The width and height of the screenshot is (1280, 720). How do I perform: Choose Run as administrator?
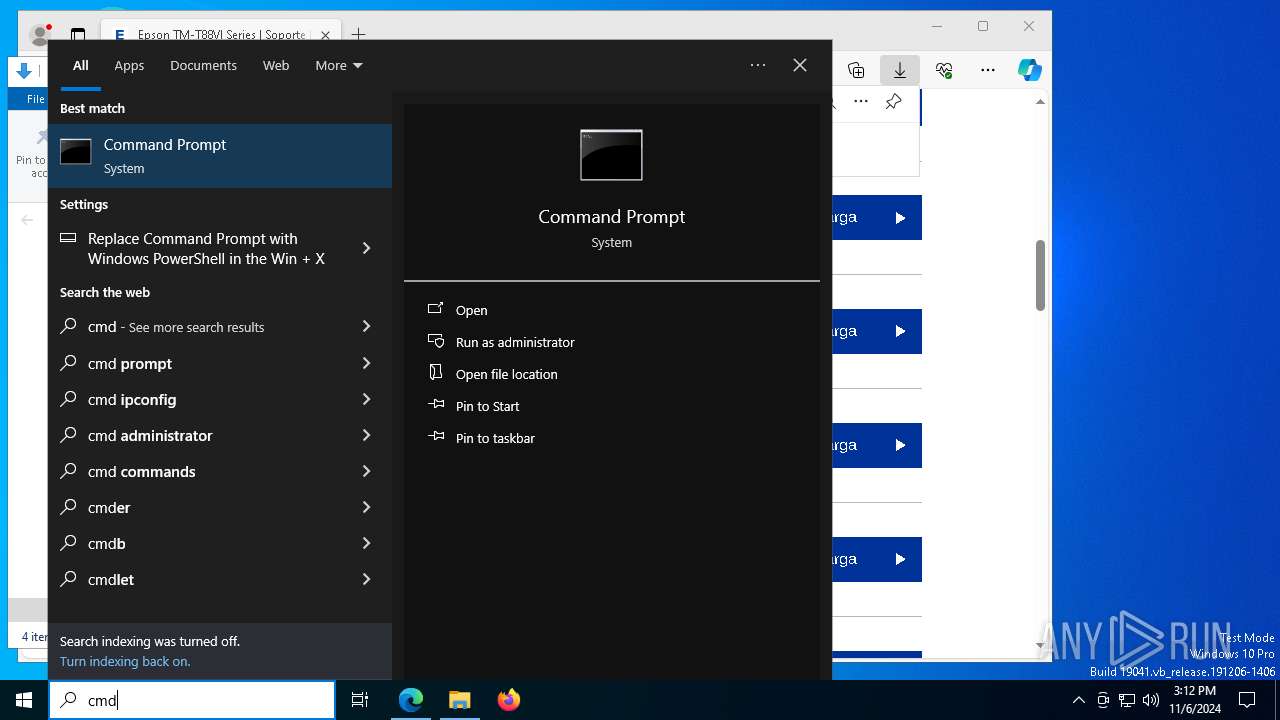pos(515,342)
